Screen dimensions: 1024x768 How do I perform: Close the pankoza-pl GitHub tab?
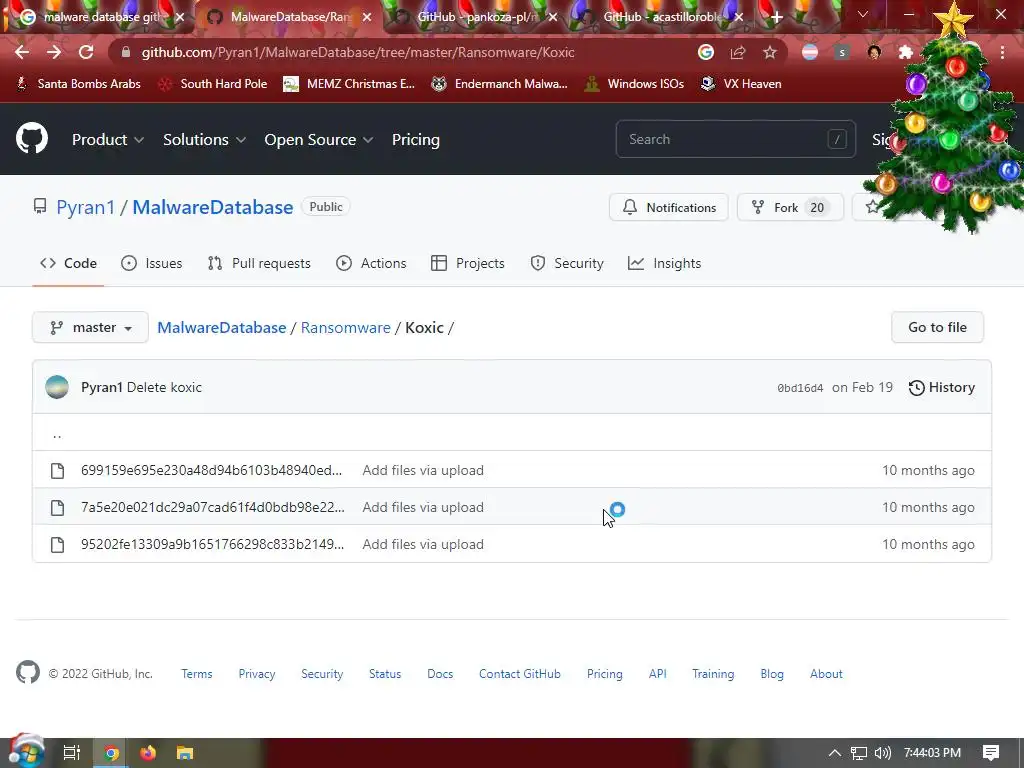click(x=553, y=17)
